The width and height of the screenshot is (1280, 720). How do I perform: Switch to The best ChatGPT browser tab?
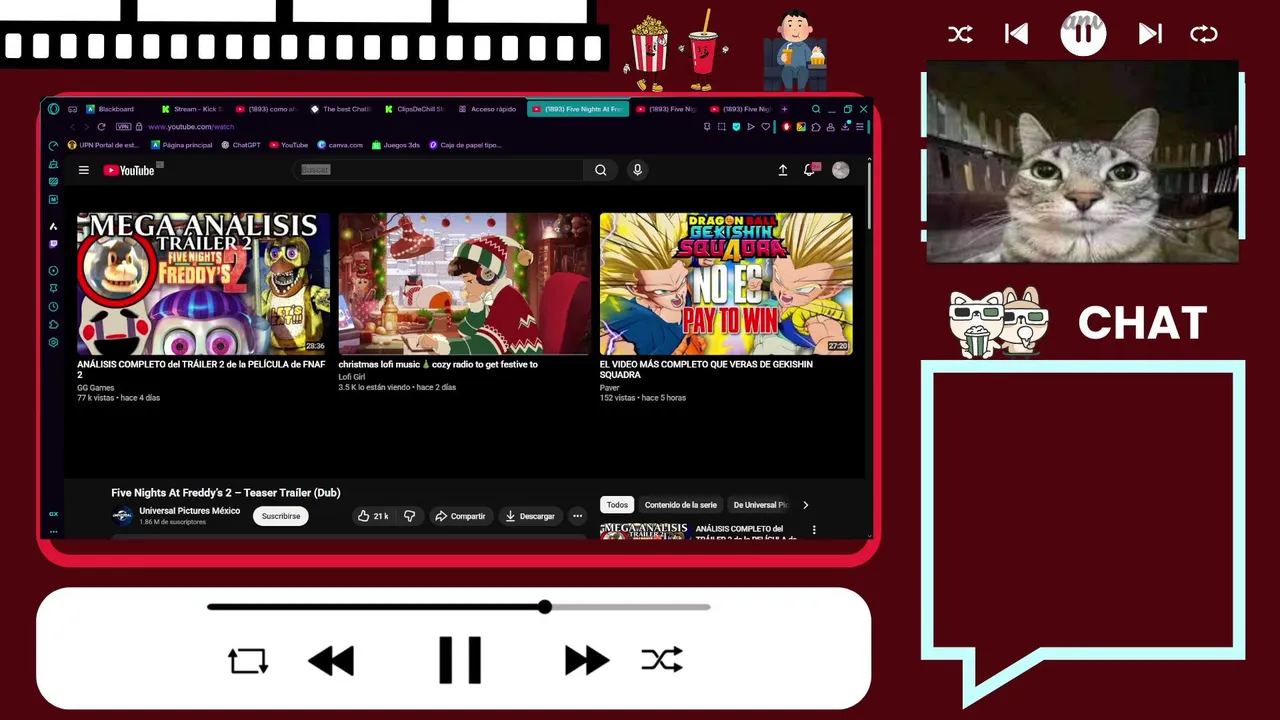(x=340, y=109)
